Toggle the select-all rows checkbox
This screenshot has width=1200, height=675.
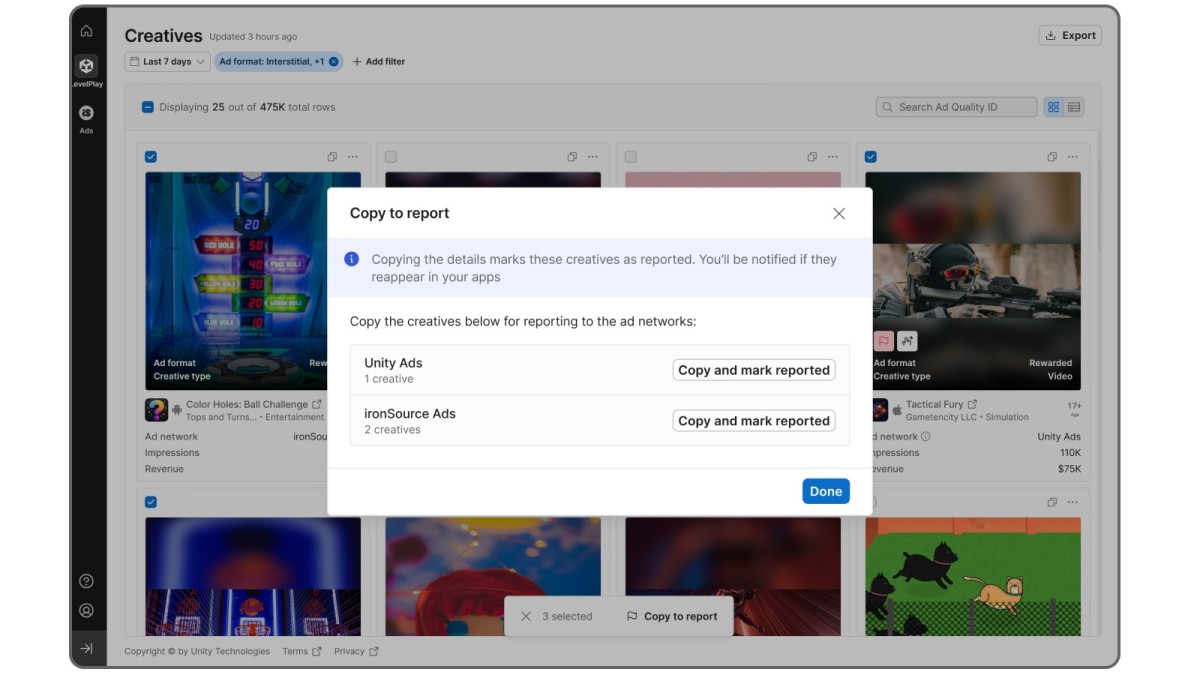pyautogui.click(x=148, y=107)
